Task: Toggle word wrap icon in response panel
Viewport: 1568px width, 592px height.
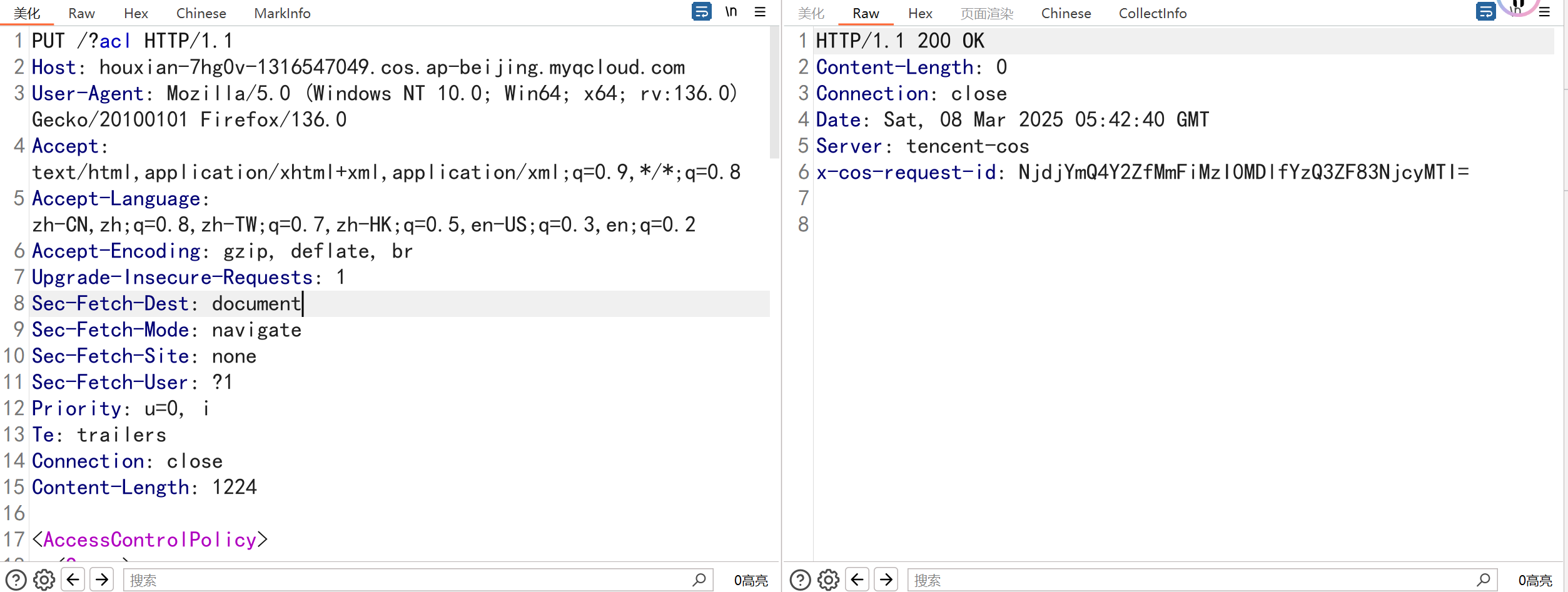Action: click(x=1485, y=12)
